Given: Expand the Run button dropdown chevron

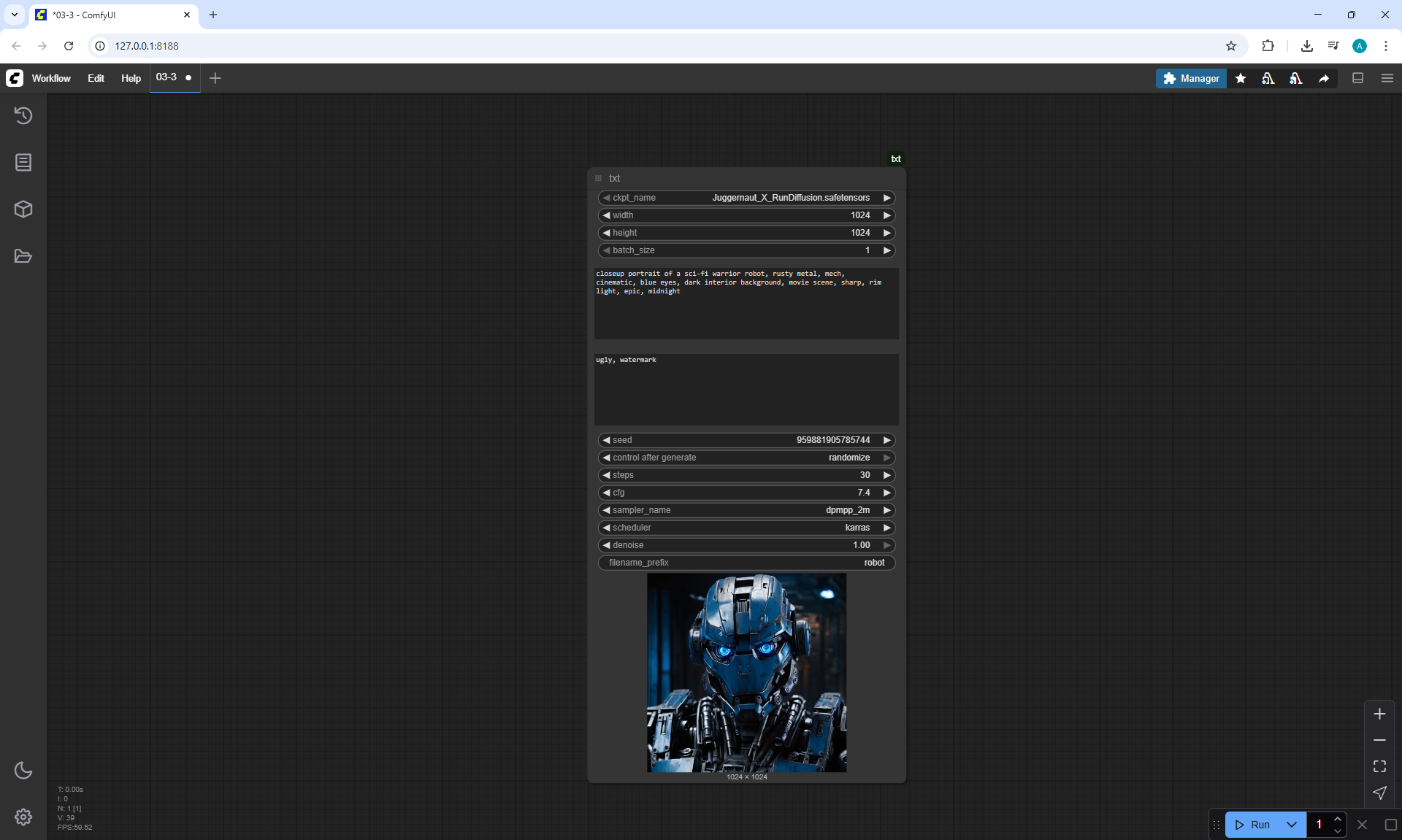Looking at the screenshot, I should click(1291, 825).
